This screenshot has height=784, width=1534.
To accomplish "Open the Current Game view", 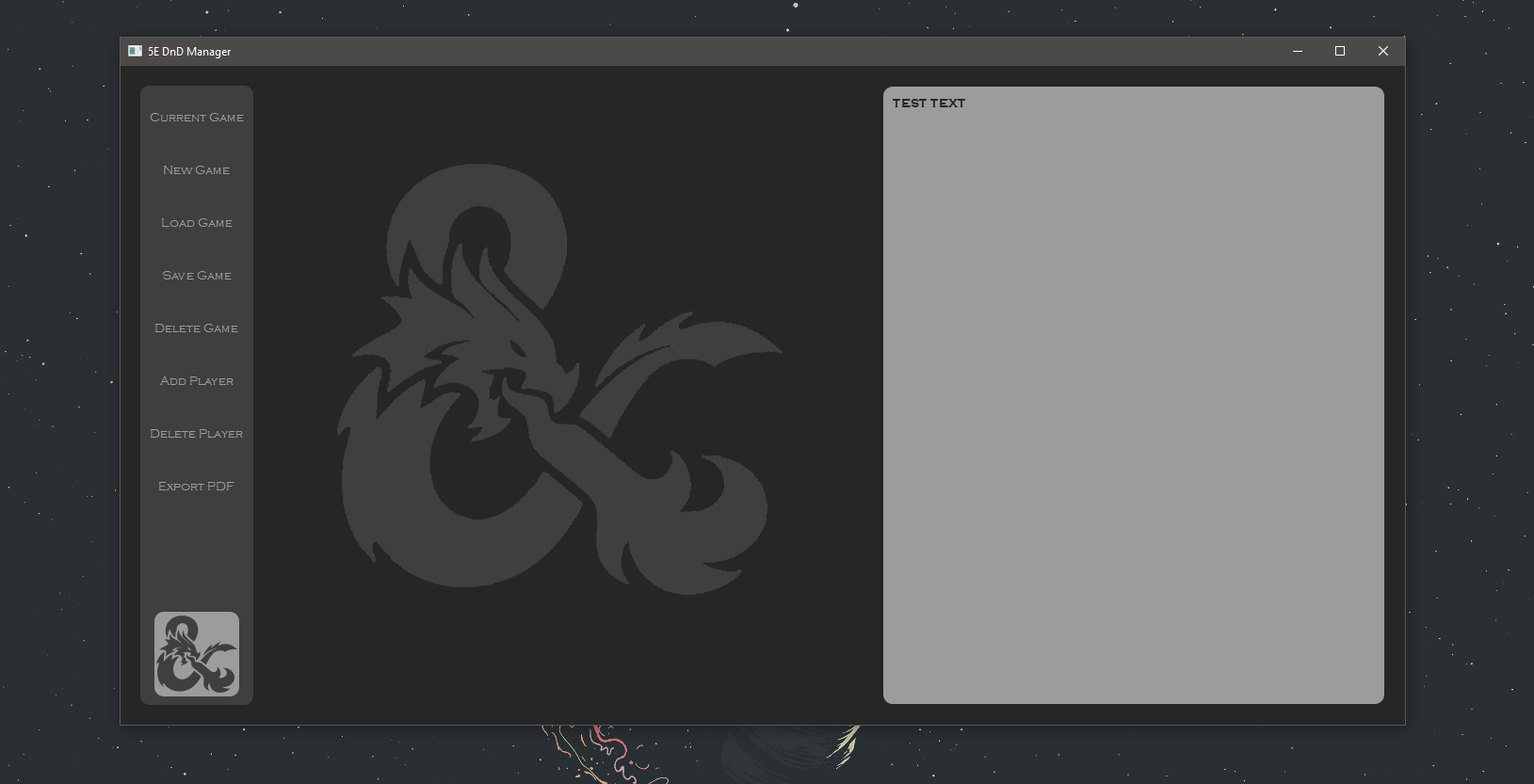I will click(196, 118).
